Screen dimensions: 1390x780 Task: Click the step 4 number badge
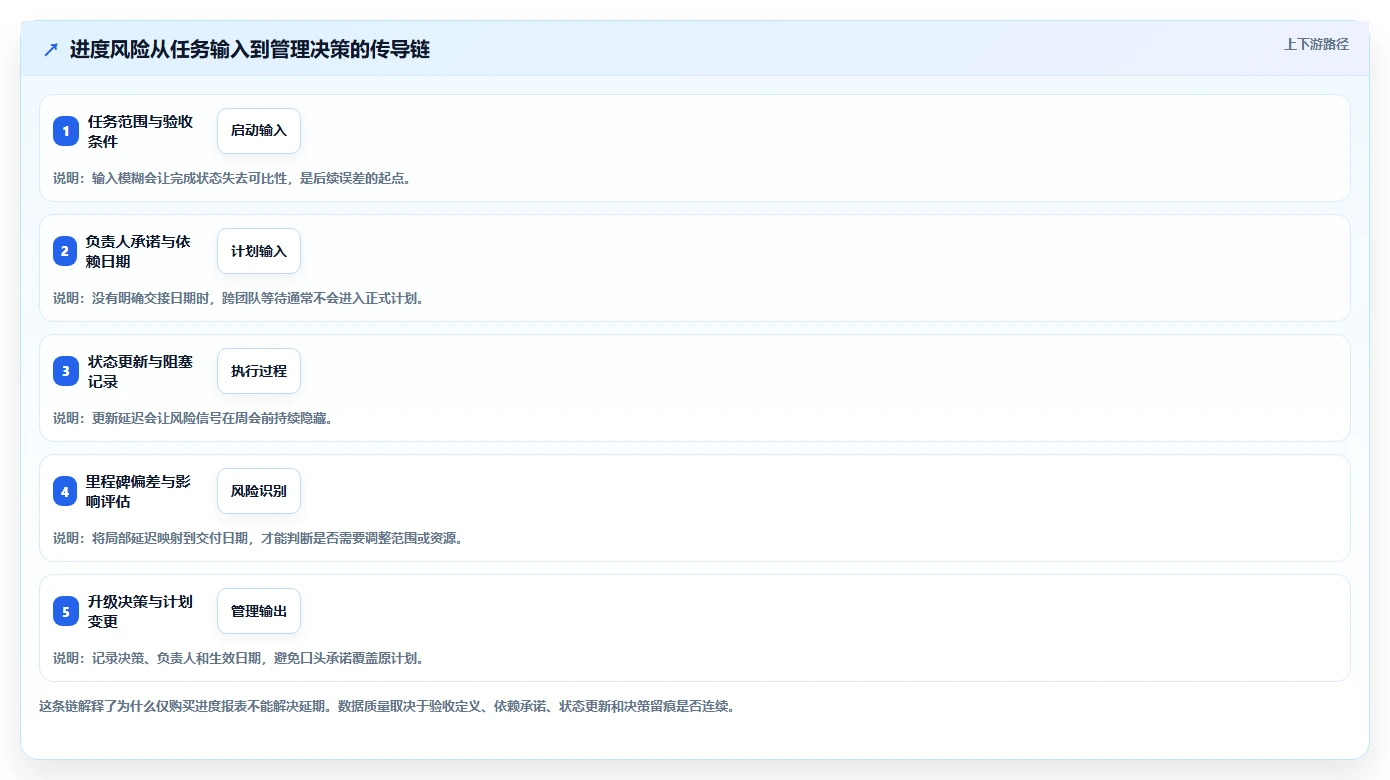(x=66, y=491)
